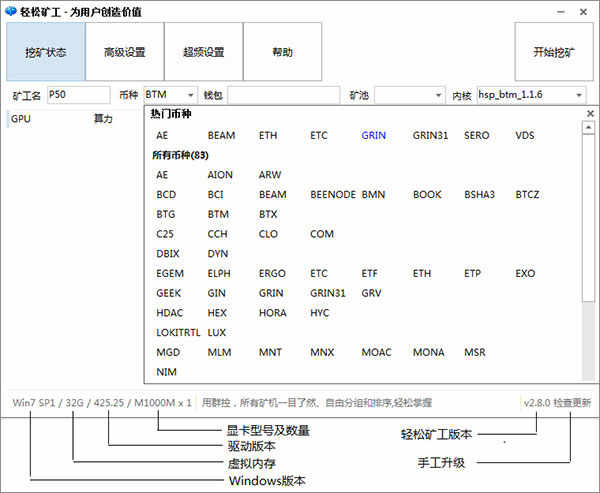Select VDS in the hot coins row
The width and height of the screenshot is (600, 493).
coord(525,135)
